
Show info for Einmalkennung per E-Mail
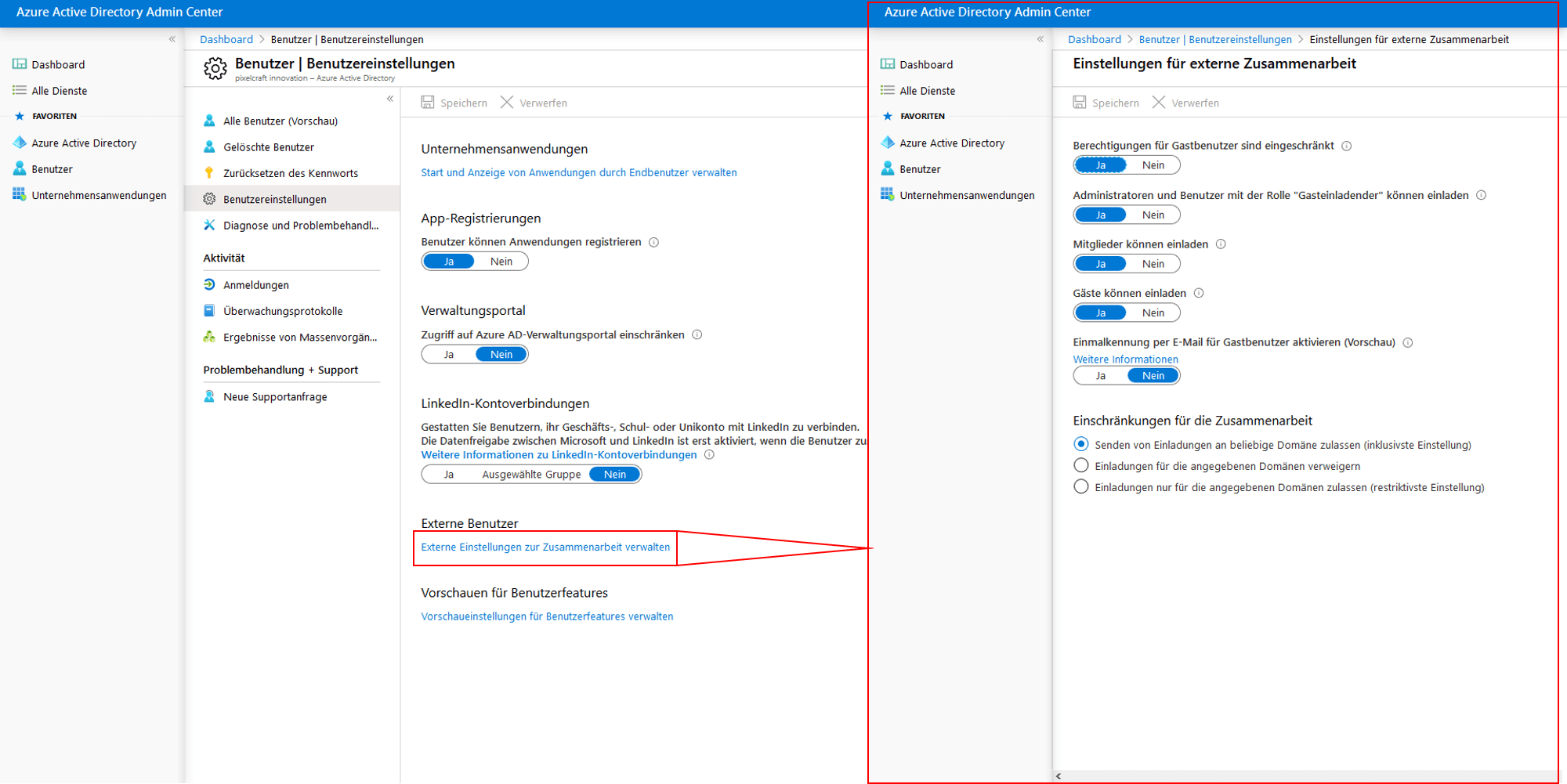tap(1408, 342)
